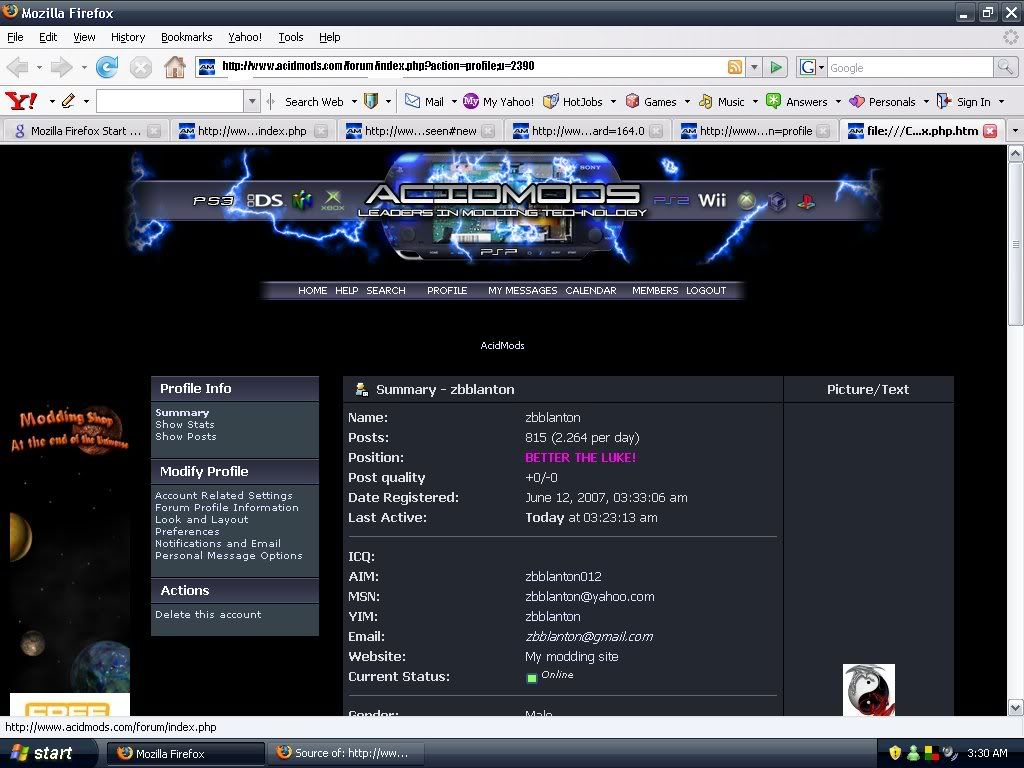Open the Tools menu
The width and height of the screenshot is (1024, 768).
tap(291, 37)
